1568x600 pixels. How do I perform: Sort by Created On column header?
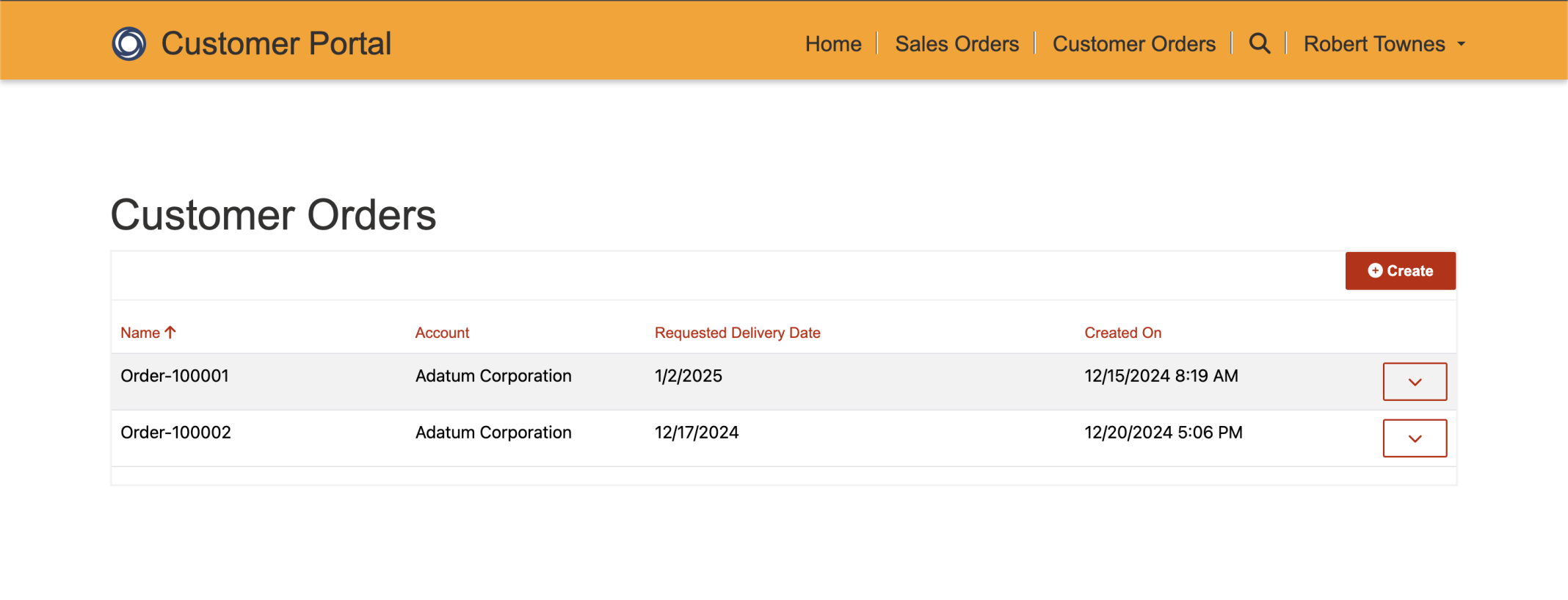[1122, 333]
